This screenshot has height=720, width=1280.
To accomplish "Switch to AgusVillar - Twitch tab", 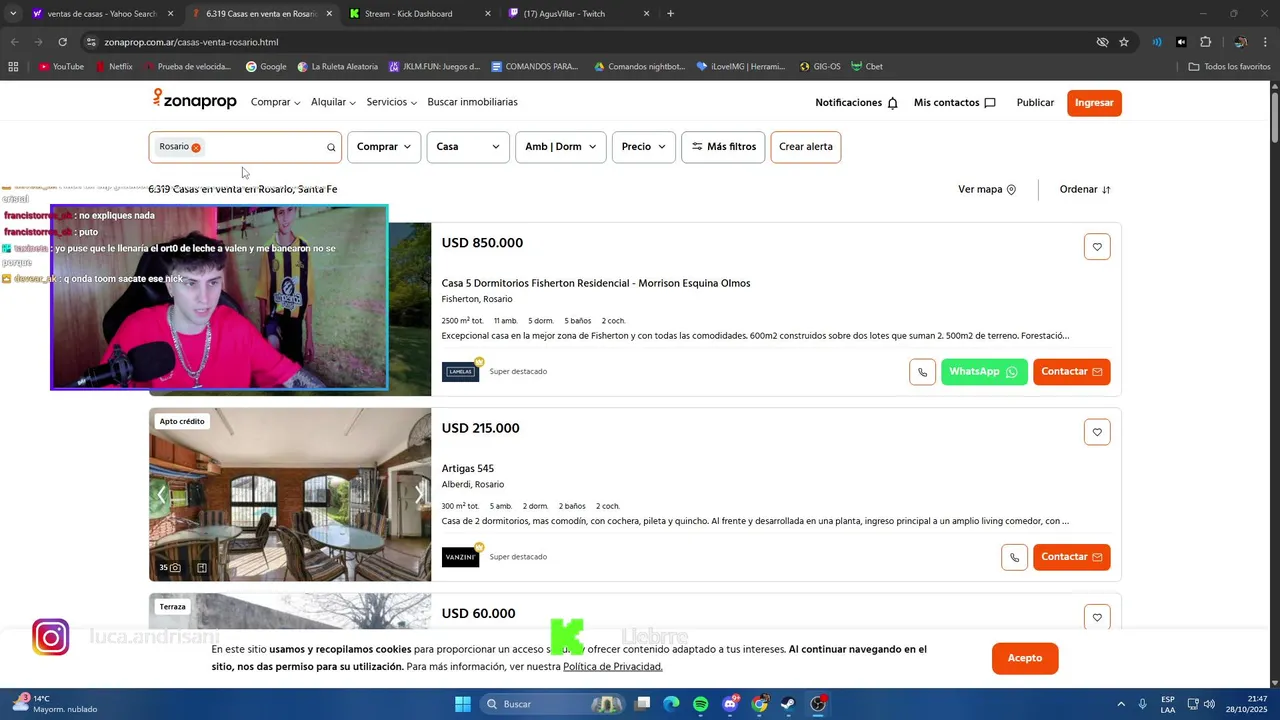I will [580, 14].
